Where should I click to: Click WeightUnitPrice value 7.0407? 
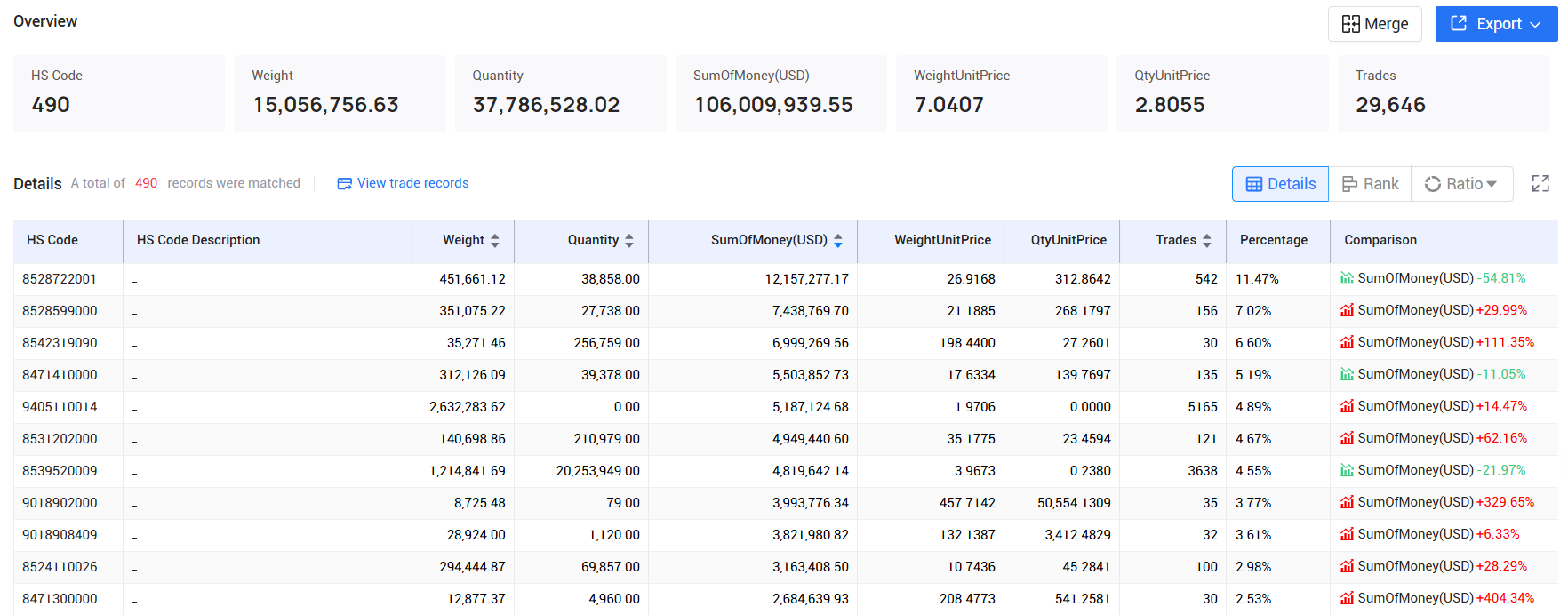pos(949,105)
